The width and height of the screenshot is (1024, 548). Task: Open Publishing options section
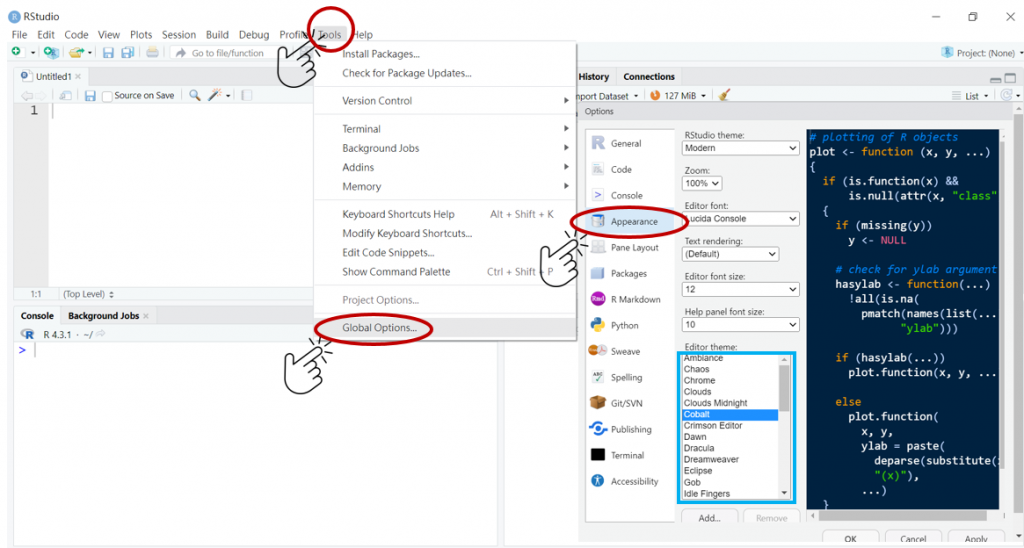(x=630, y=429)
